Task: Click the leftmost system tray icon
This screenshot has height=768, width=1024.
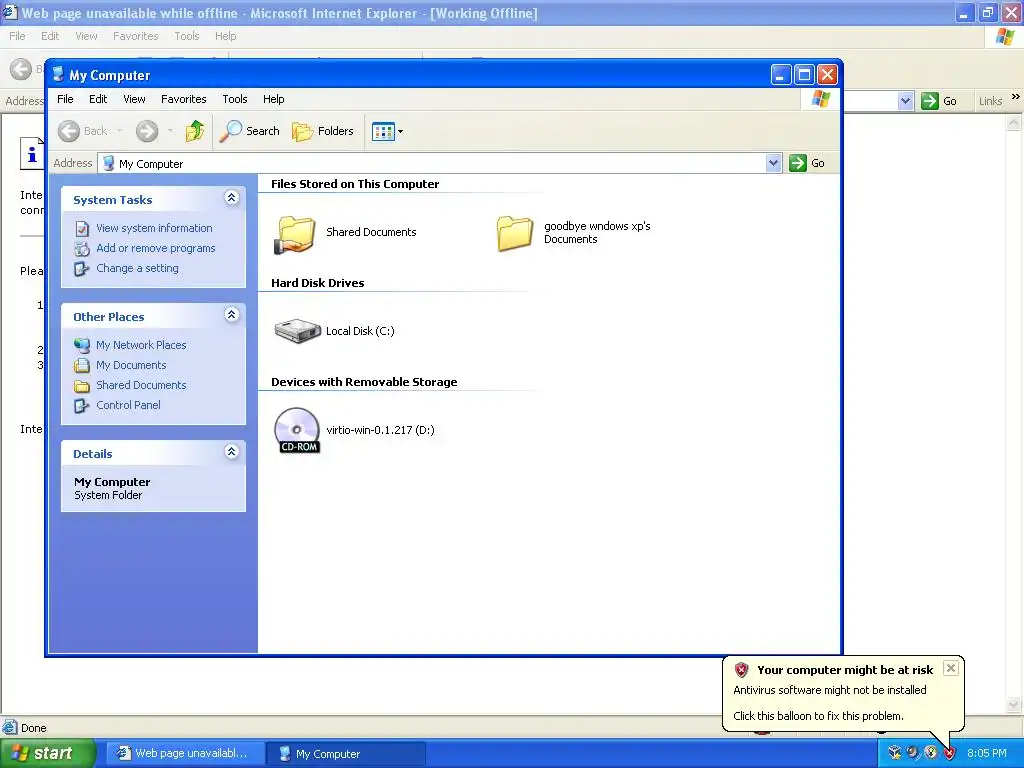Action: pyautogui.click(x=895, y=753)
